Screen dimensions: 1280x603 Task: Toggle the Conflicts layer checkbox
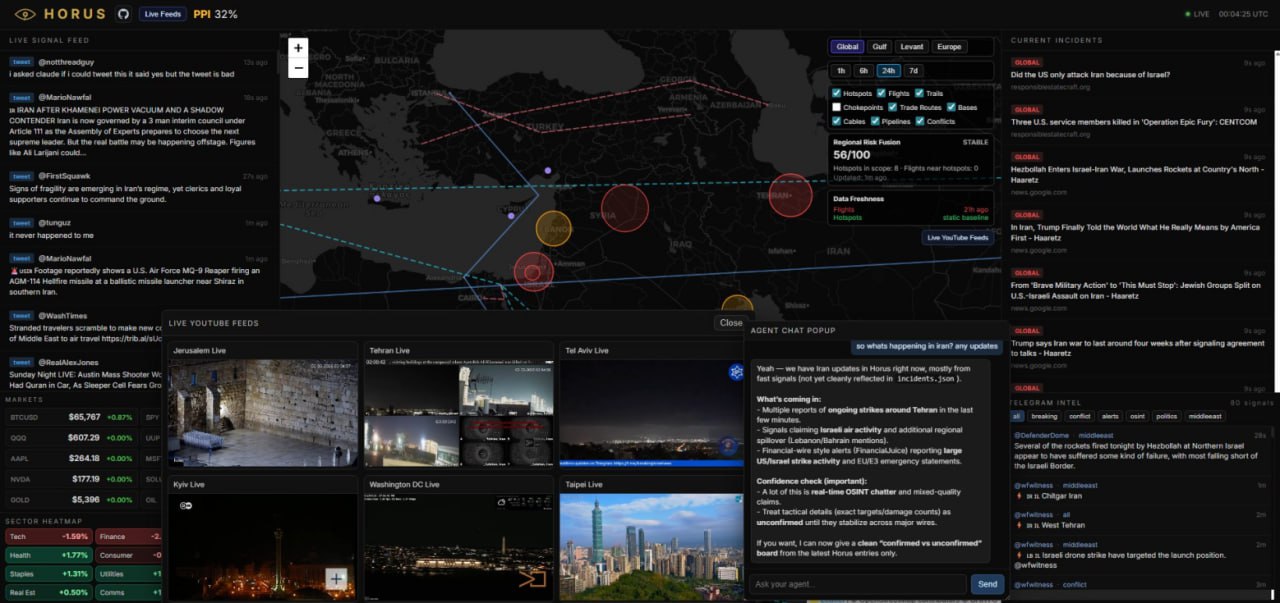click(919, 121)
